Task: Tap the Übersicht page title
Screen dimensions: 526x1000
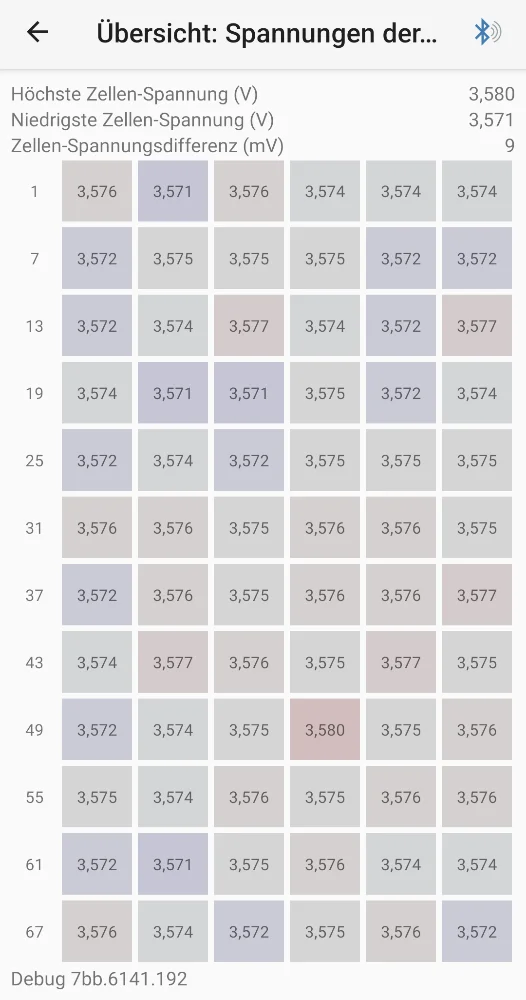Action: 267,33
